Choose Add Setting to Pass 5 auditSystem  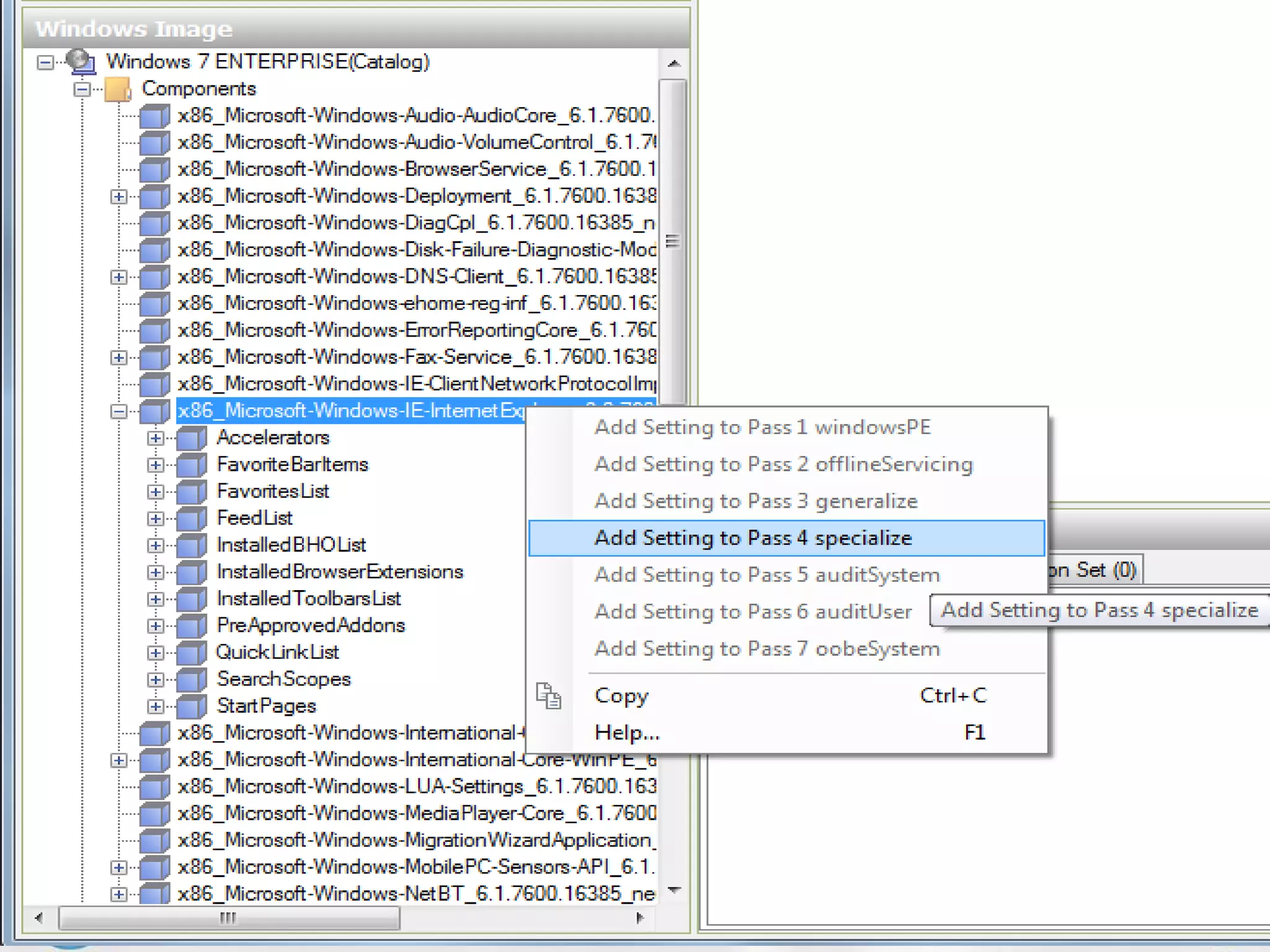pos(787,575)
